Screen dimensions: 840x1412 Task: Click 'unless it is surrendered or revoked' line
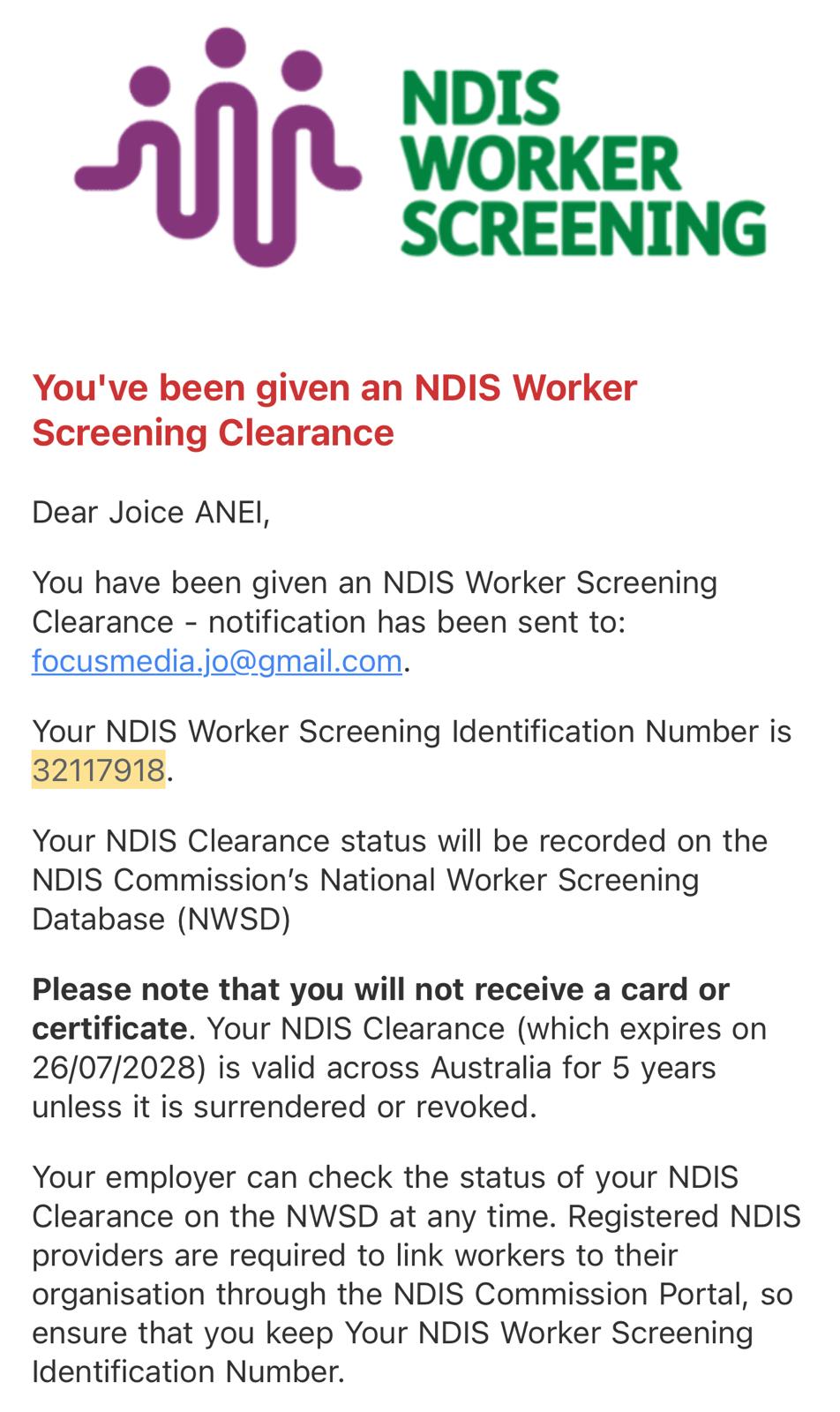(x=284, y=1107)
